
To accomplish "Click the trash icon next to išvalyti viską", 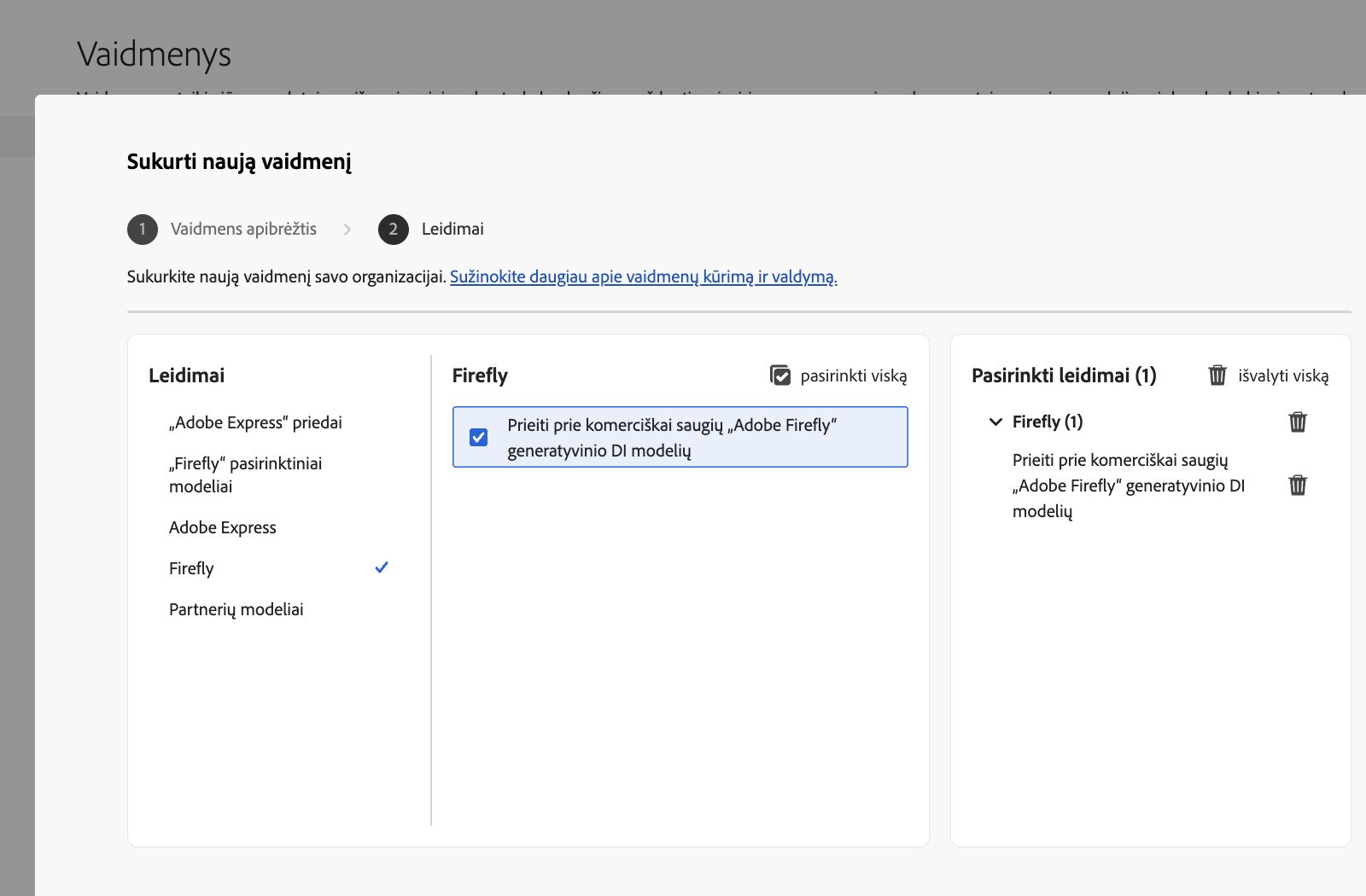I will pyautogui.click(x=1218, y=375).
